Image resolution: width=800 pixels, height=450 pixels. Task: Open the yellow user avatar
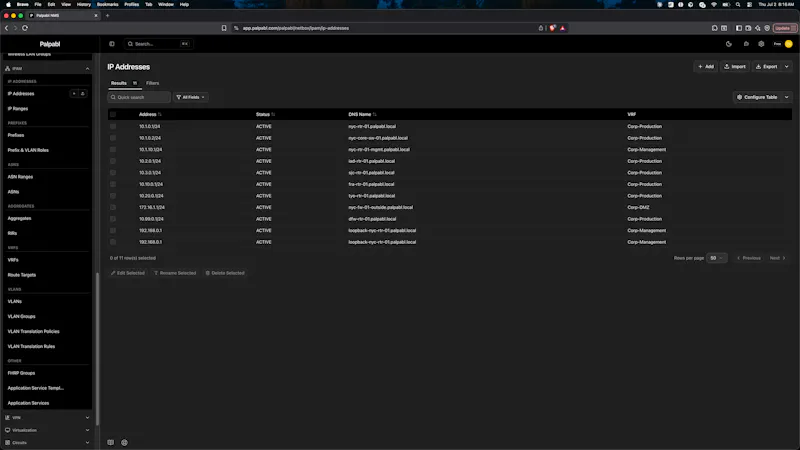click(789, 44)
